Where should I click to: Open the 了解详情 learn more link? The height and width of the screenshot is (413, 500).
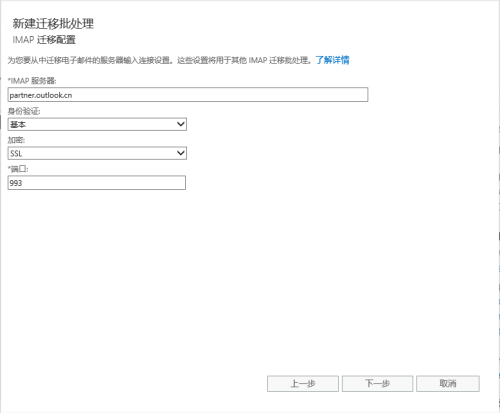coord(332,60)
